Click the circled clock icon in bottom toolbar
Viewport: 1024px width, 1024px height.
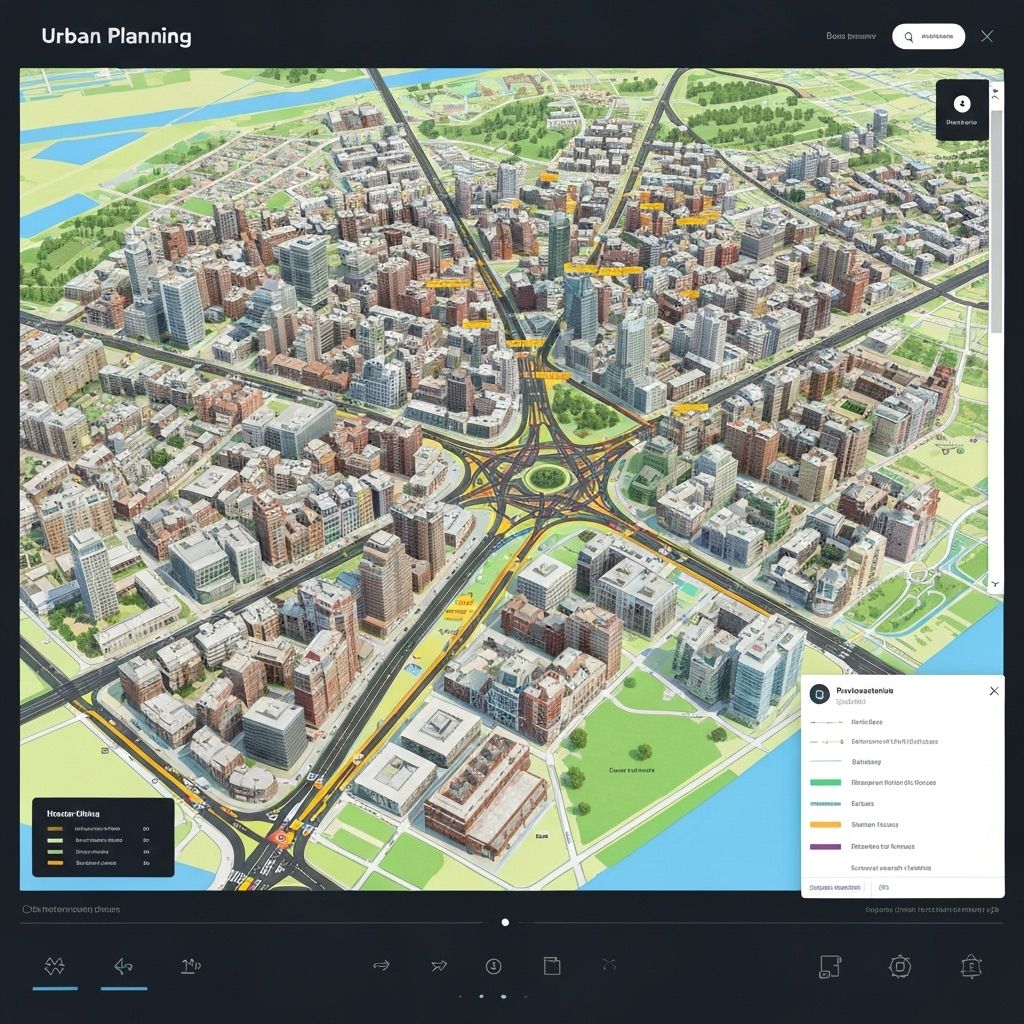click(x=493, y=965)
